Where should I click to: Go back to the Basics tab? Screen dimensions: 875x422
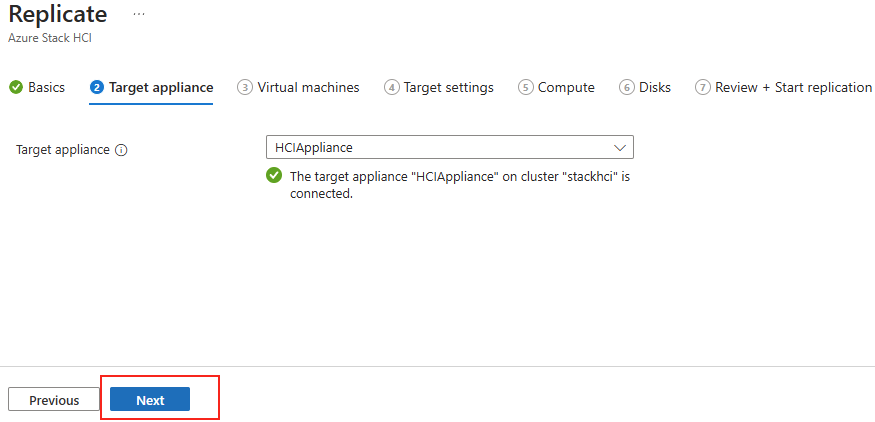[37, 88]
